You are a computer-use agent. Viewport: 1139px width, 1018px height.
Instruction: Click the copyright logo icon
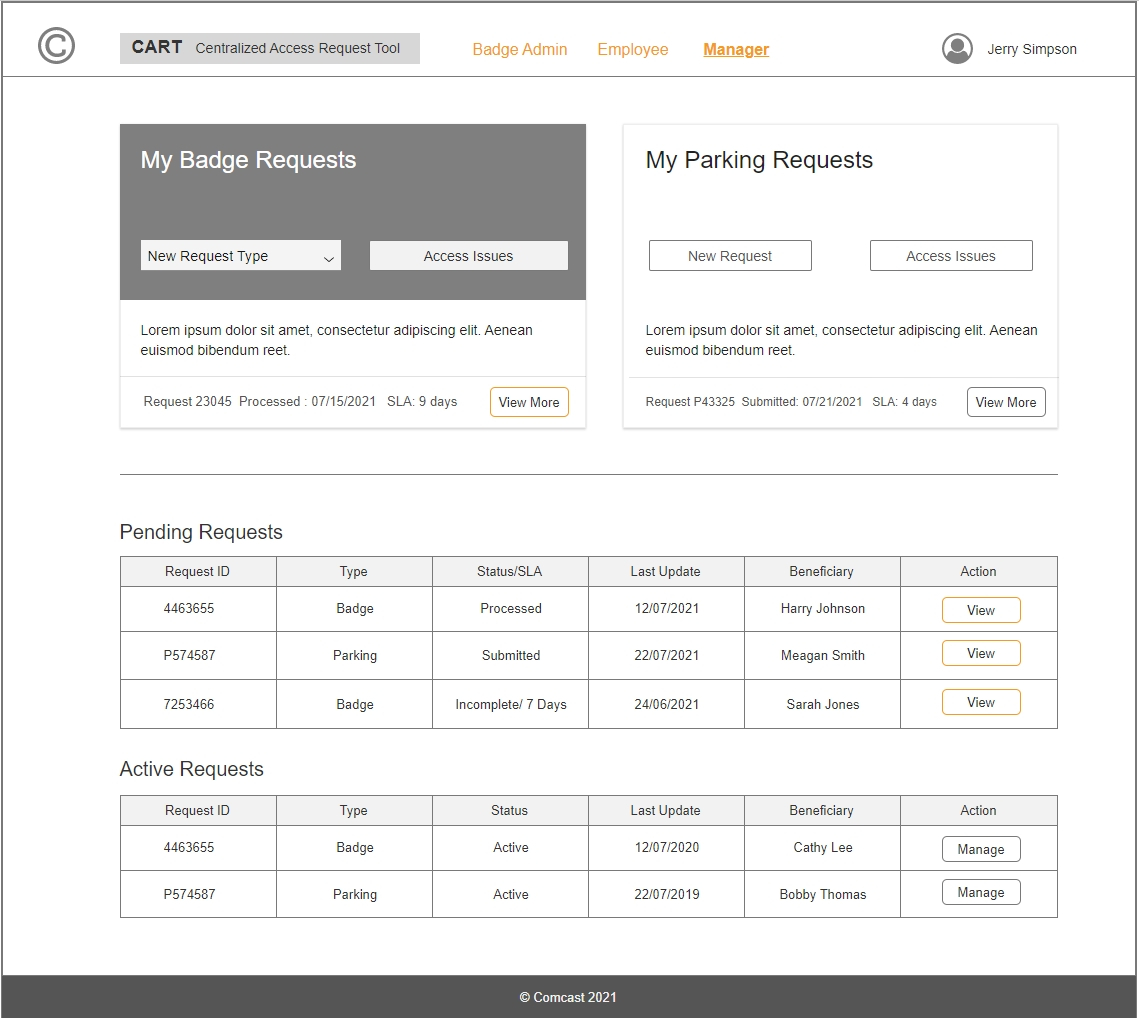56,46
